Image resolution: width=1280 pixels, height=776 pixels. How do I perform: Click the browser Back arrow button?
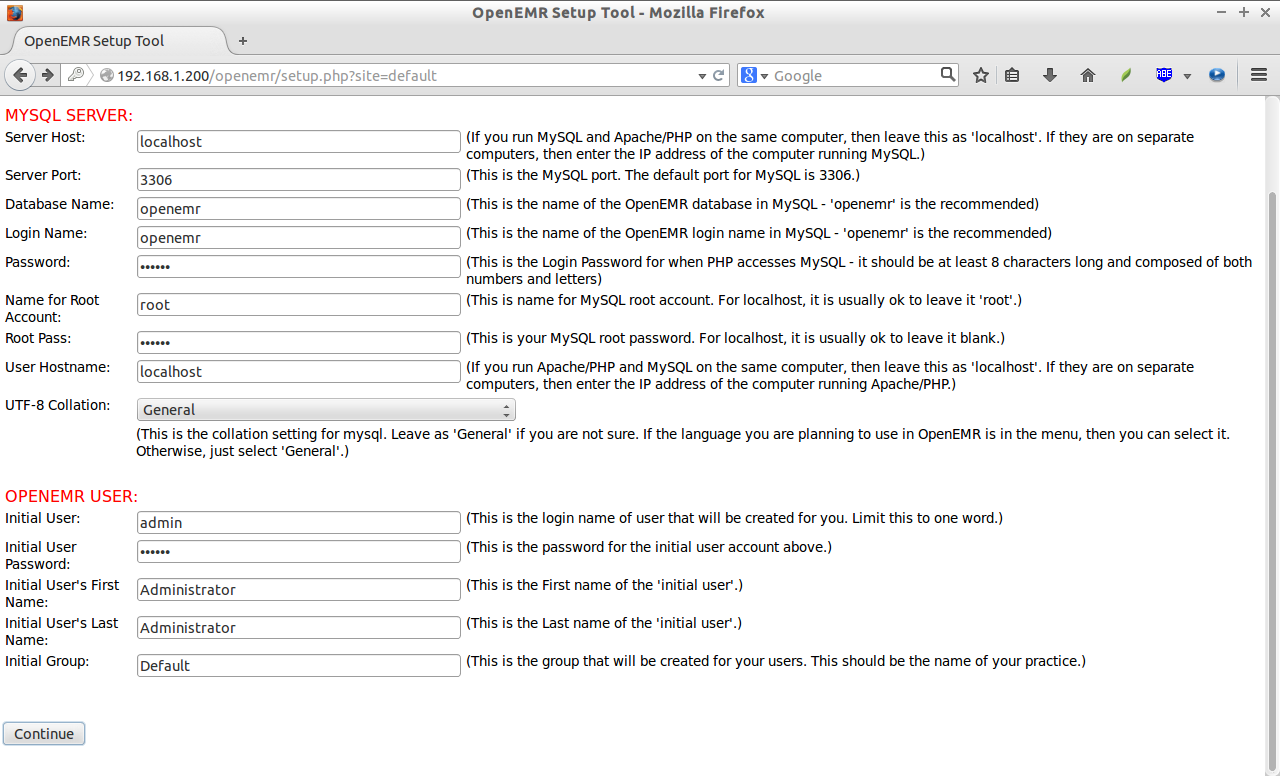coord(21,75)
